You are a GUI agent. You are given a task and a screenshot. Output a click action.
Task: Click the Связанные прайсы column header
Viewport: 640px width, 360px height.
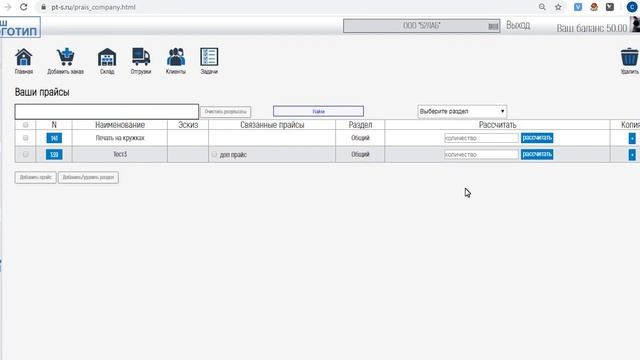pyautogui.click(x=272, y=125)
